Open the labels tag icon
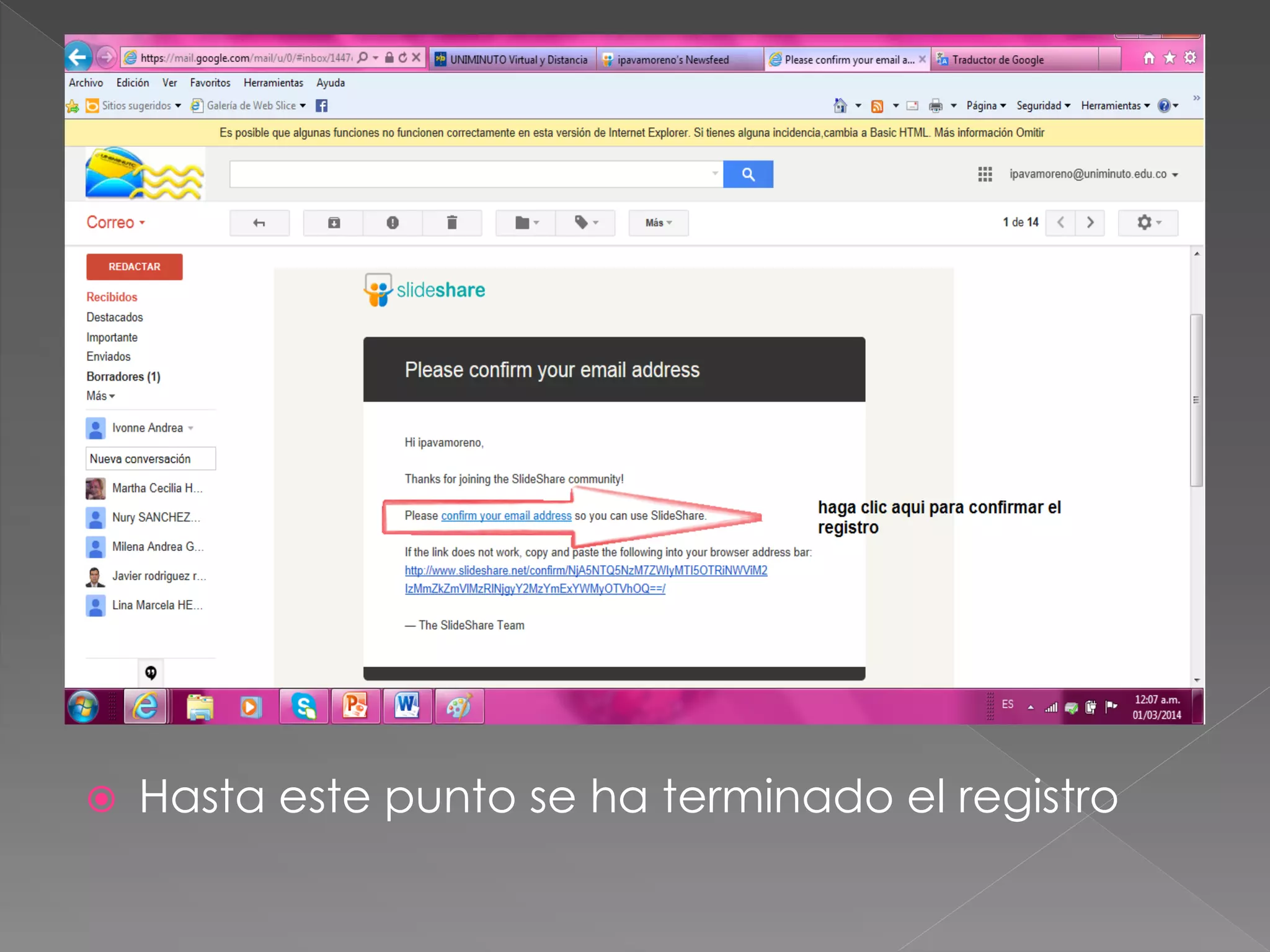Screen dimensions: 1270x952 (585, 223)
